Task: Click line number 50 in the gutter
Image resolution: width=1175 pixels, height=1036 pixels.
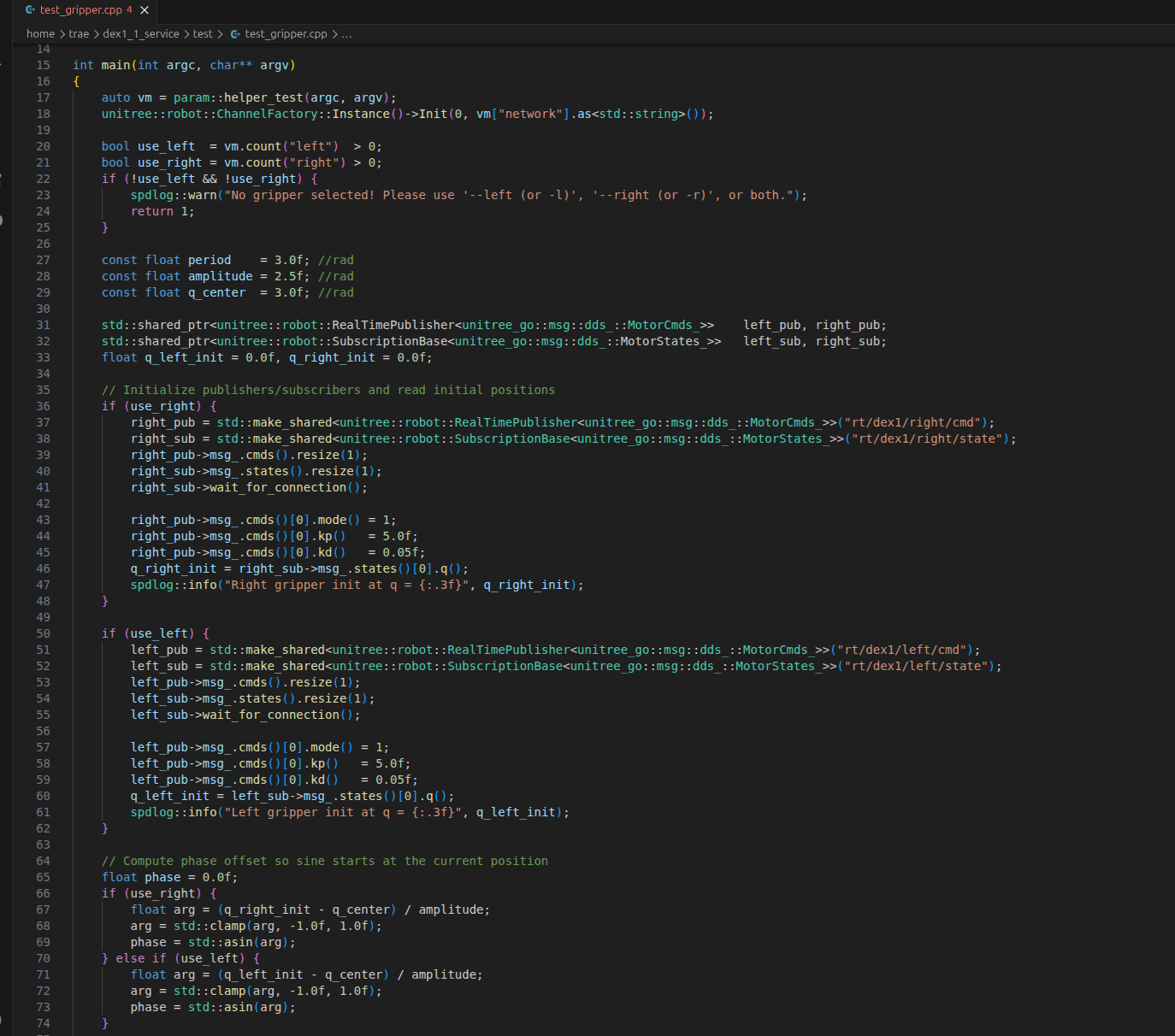Action: (43, 633)
